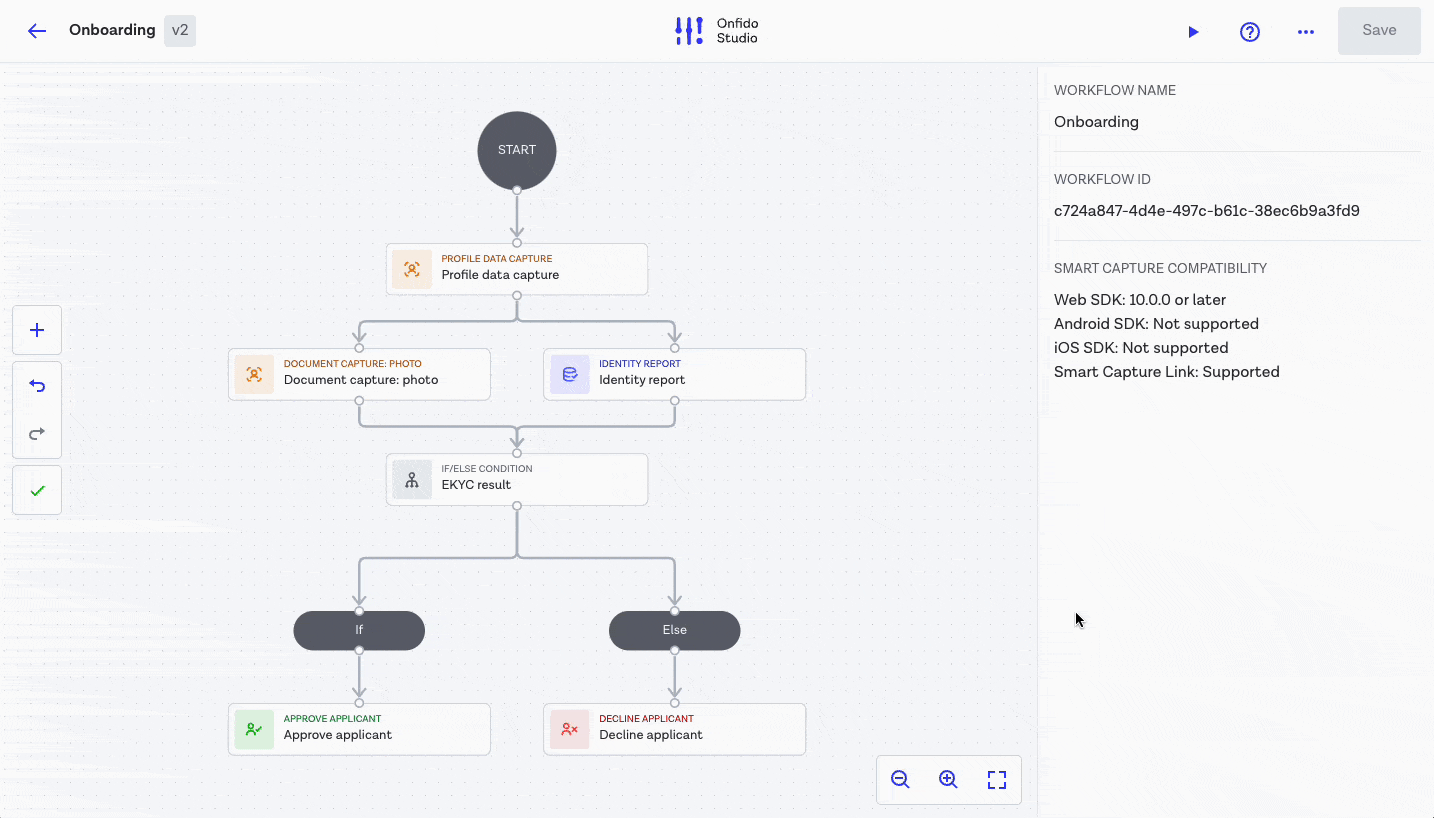Select the Document capture: photo node
Image resolution: width=1434 pixels, height=818 pixels.
(x=359, y=374)
